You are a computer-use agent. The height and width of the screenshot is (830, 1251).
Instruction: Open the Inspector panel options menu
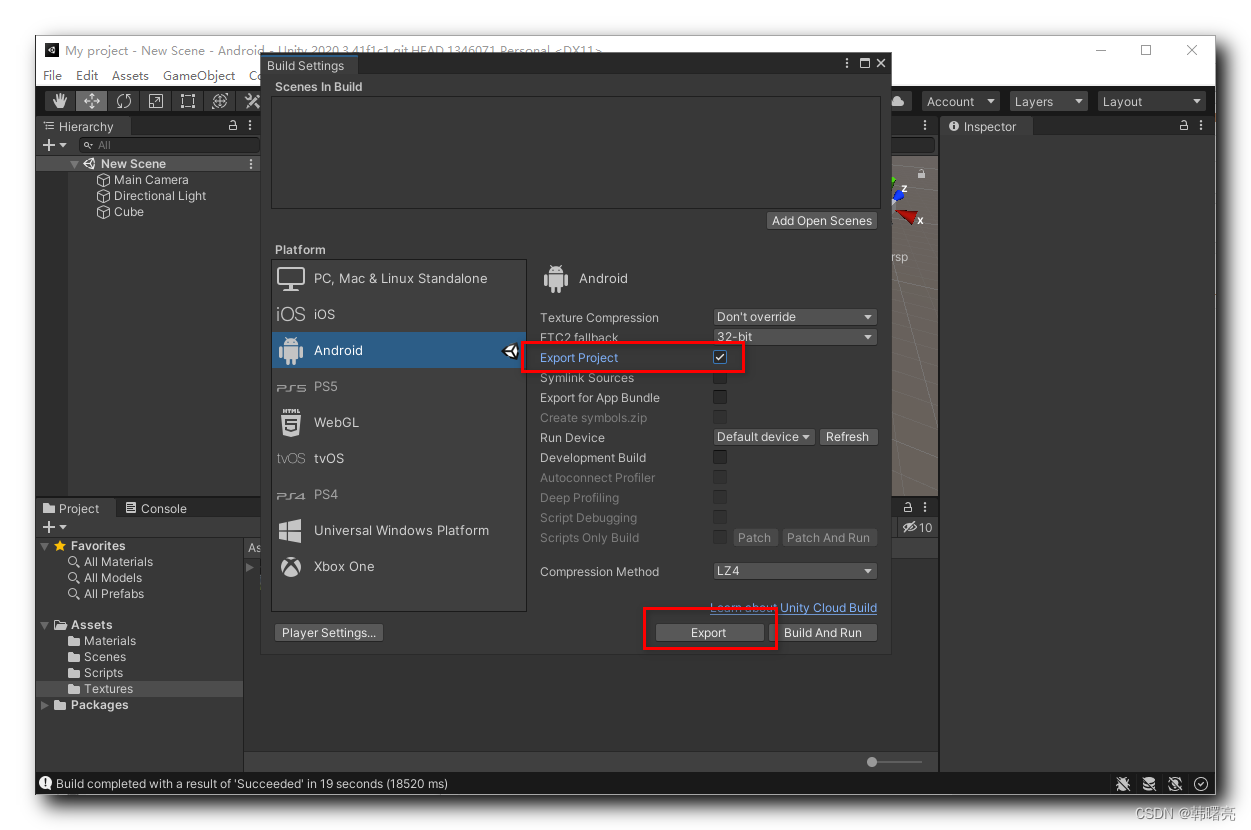1201,126
